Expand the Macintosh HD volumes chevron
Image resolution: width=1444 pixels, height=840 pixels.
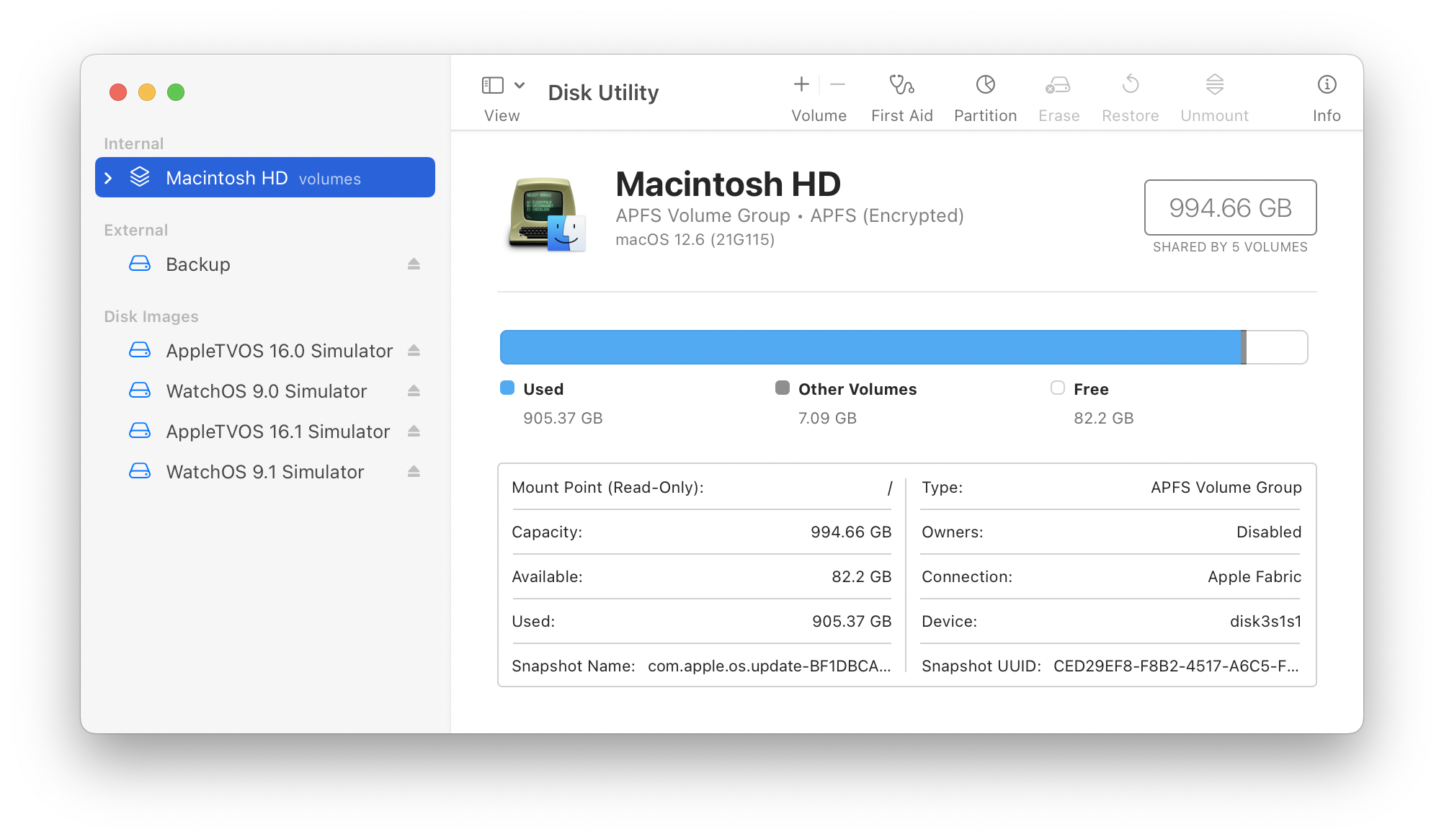[x=108, y=178]
